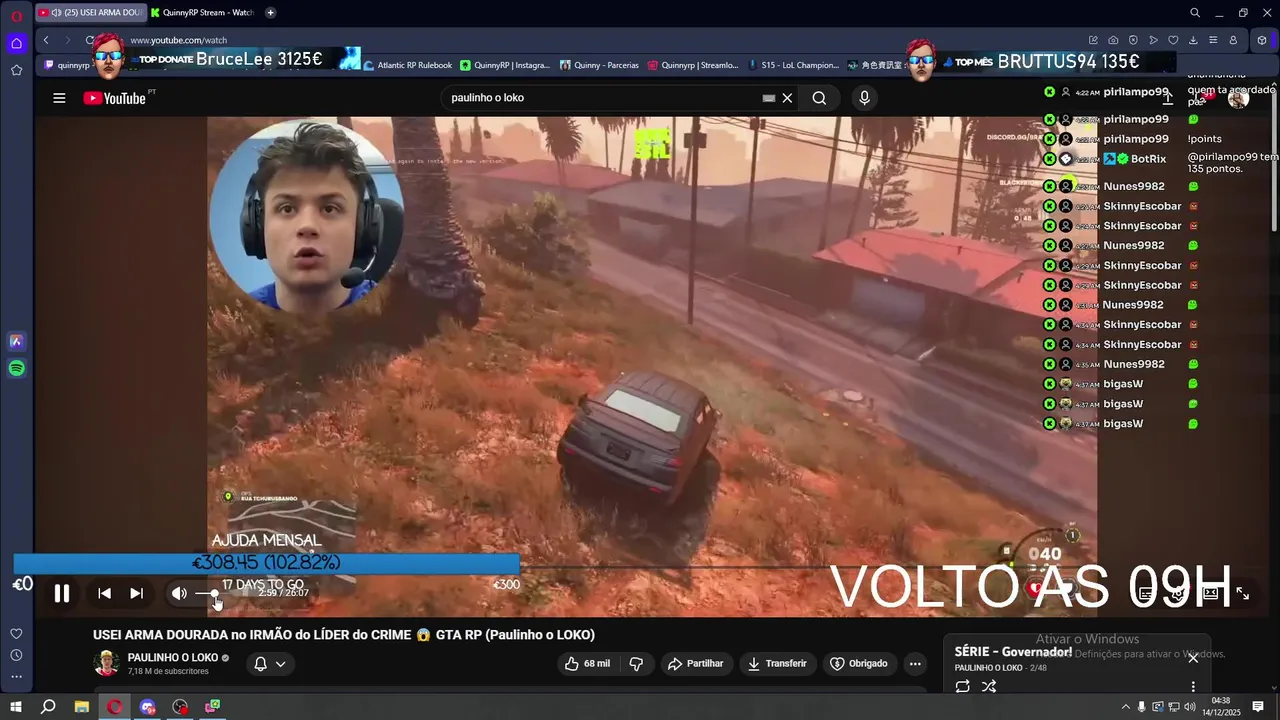The height and width of the screenshot is (720, 1280).
Task: Like the video (68 mil)
Action: pyautogui.click(x=587, y=663)
